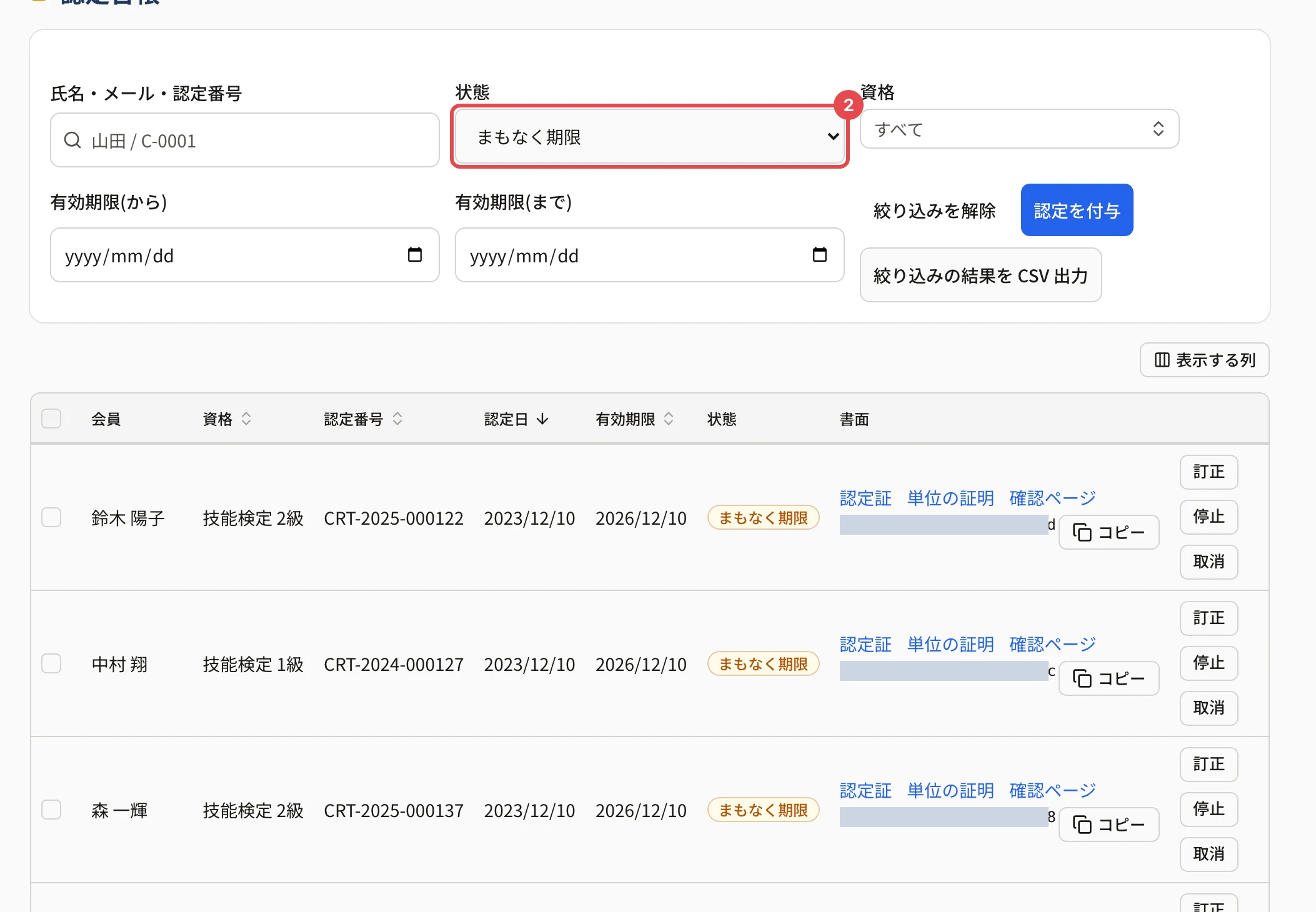Select checkbox for 中村 翔 row

(x=51, y=663)
